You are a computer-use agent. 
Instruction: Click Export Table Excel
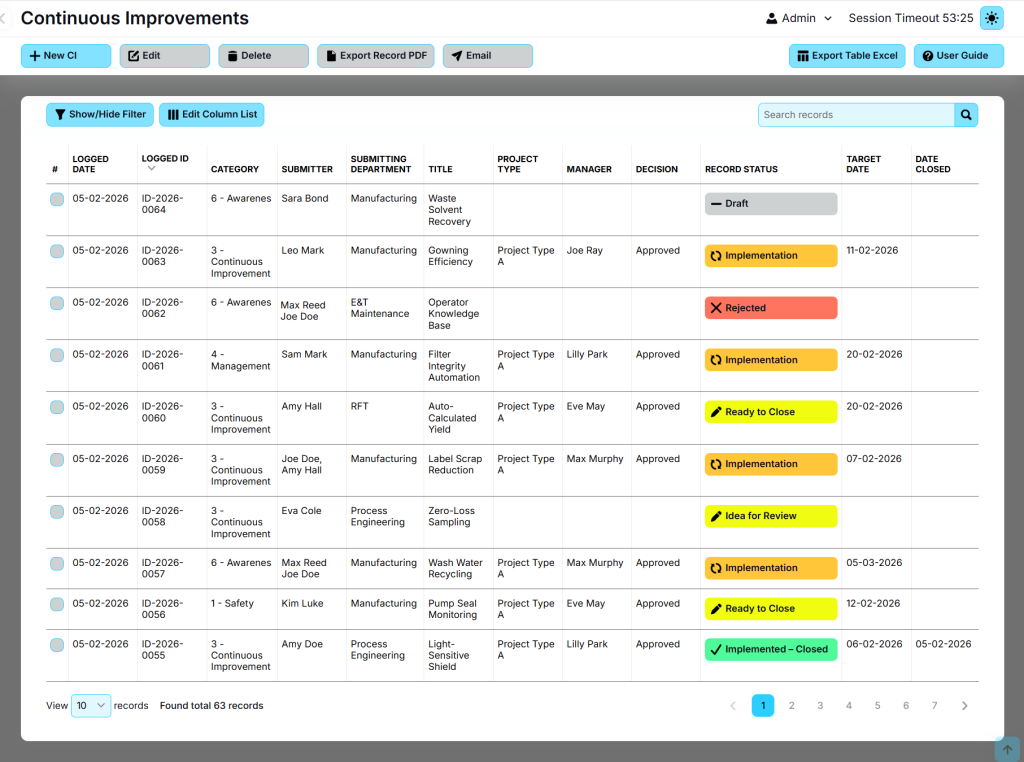click(x=847, y=56)
